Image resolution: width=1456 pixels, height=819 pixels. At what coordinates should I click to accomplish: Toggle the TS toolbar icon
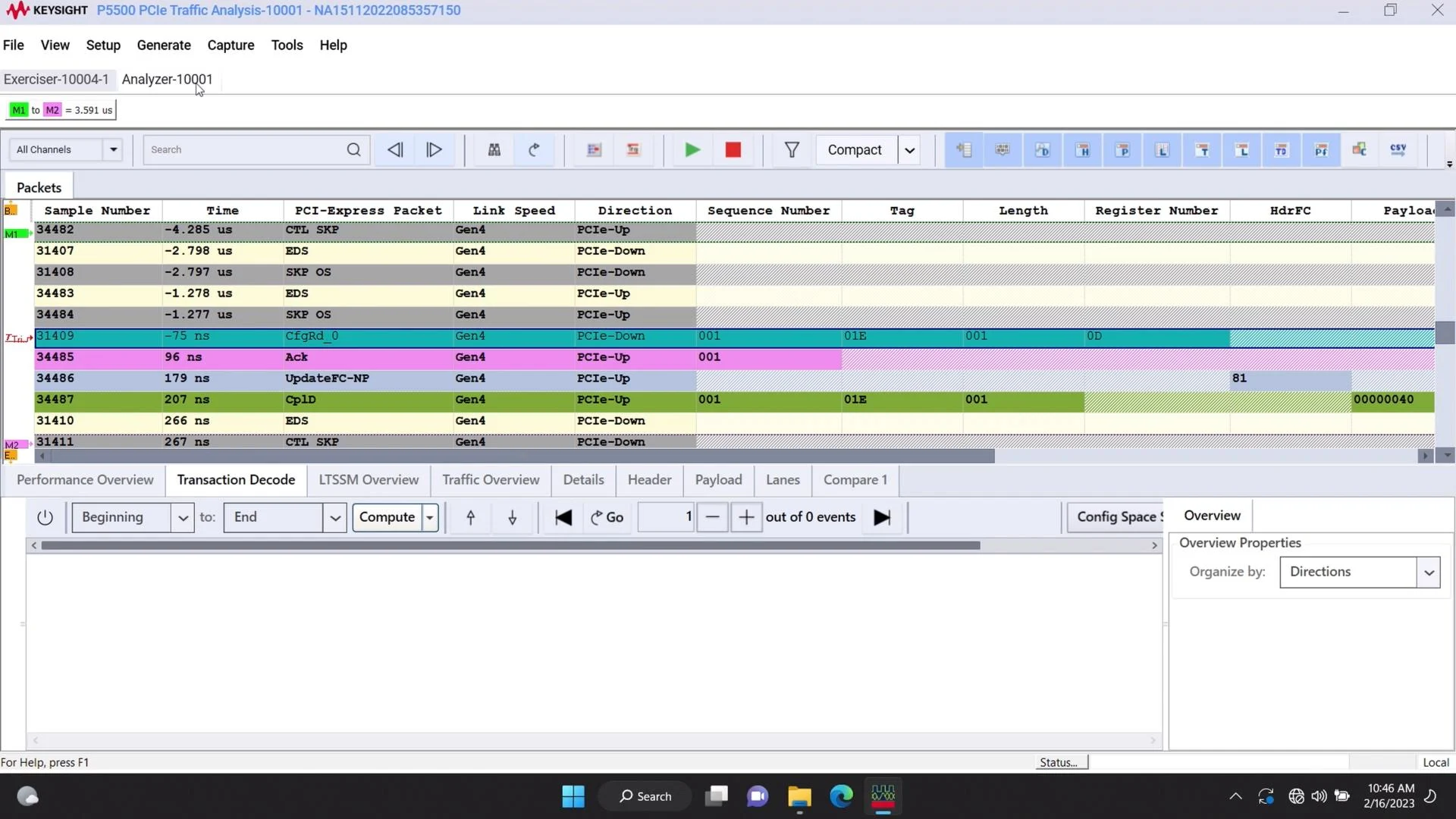point(1281,149)
